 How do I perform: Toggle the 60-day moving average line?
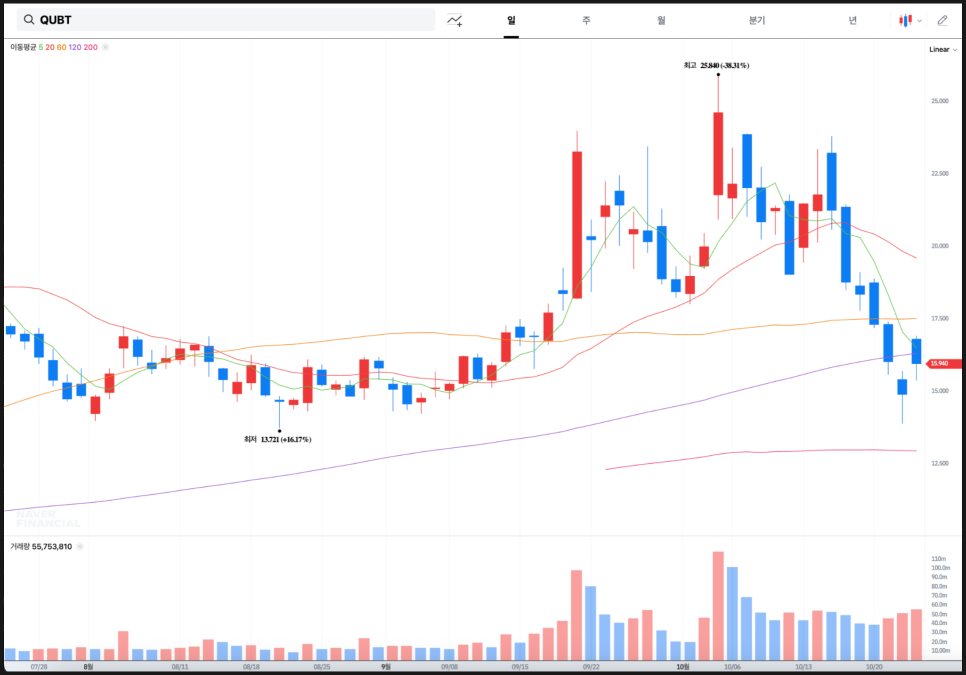point(62,47)
